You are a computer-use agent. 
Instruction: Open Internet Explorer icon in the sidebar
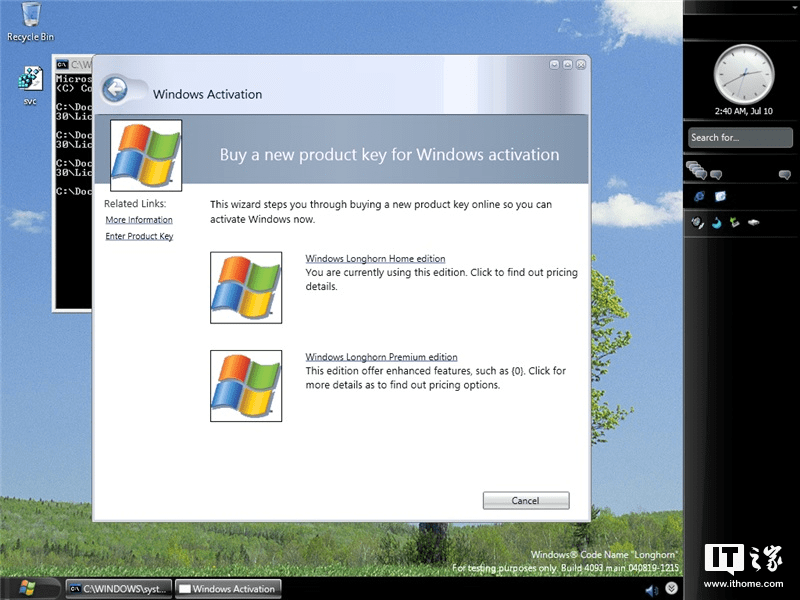[698, 196]
